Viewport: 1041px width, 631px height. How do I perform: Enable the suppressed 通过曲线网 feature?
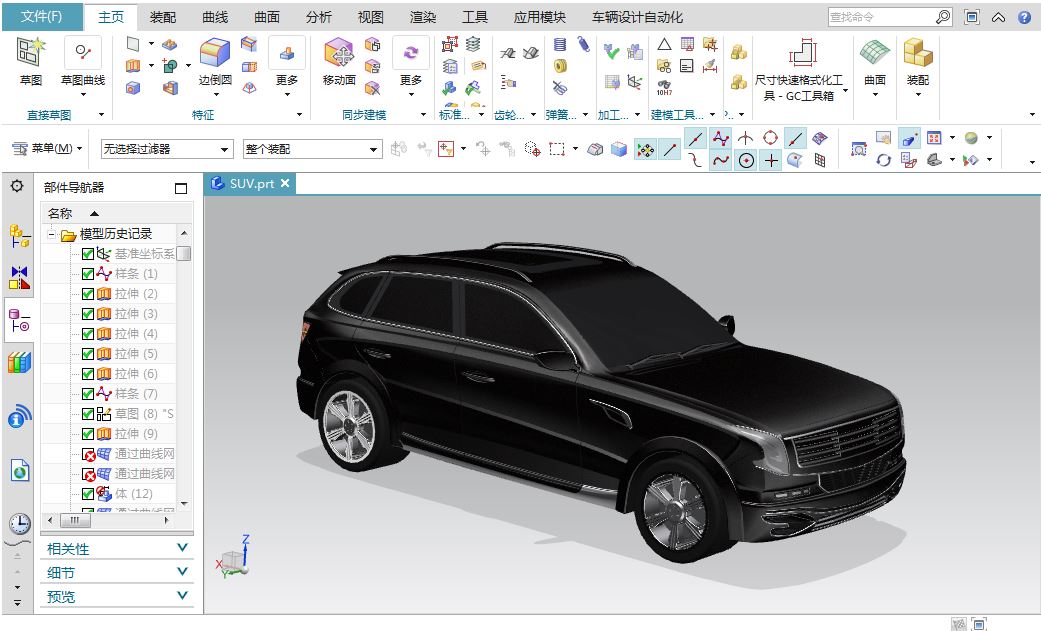[x=89, y=453]
